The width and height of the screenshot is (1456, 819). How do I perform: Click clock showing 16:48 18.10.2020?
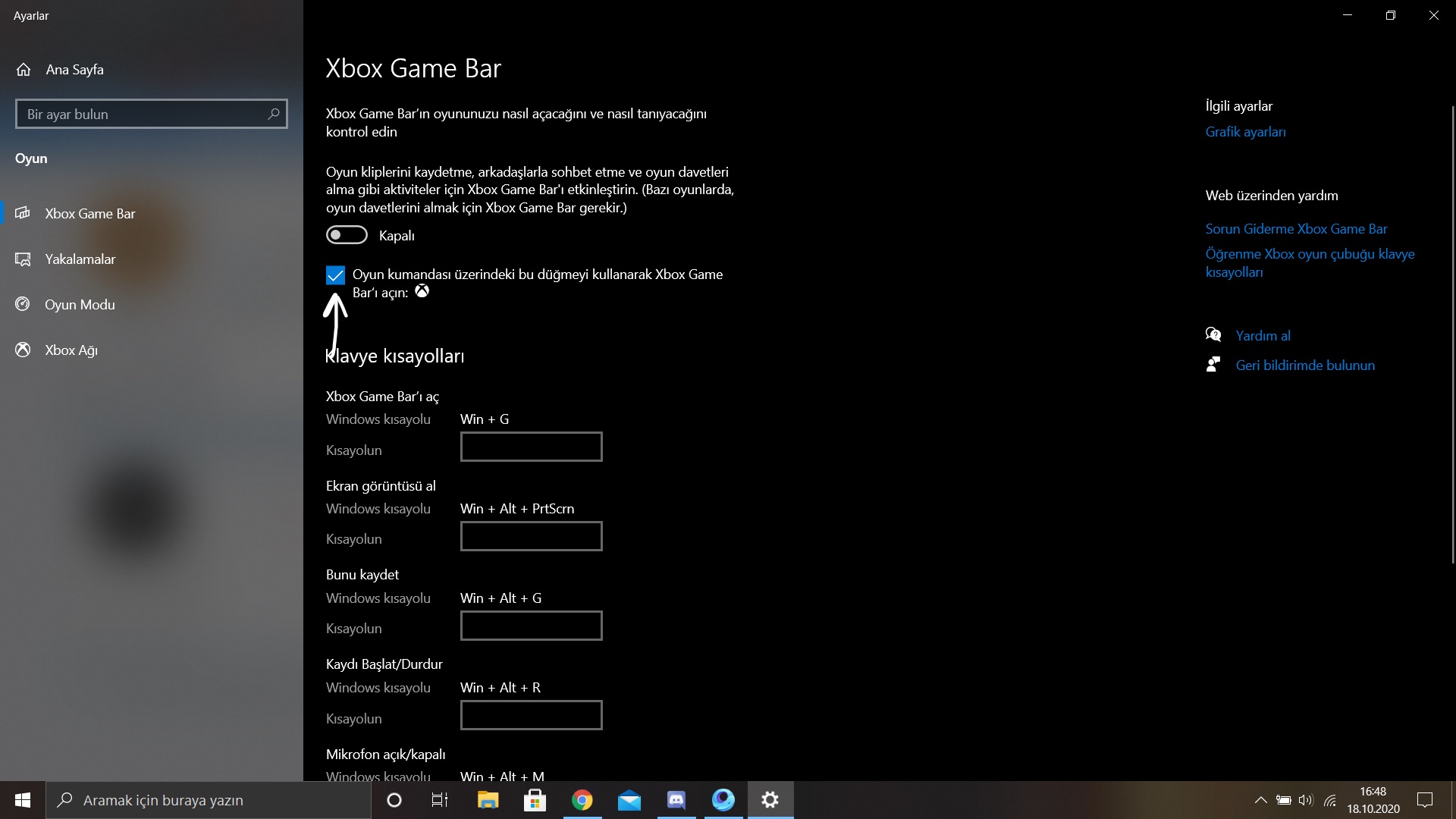coord(1373,800)
